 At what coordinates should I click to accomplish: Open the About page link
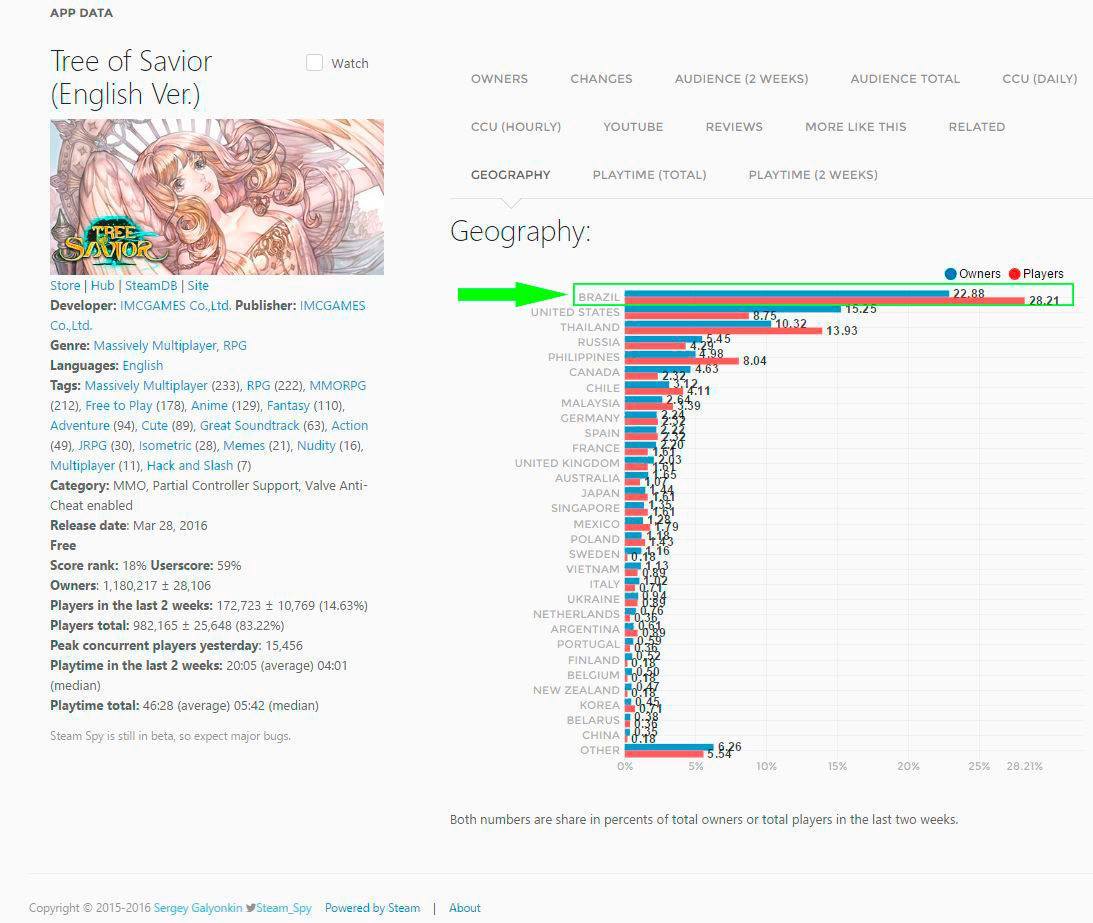(464, 908)
